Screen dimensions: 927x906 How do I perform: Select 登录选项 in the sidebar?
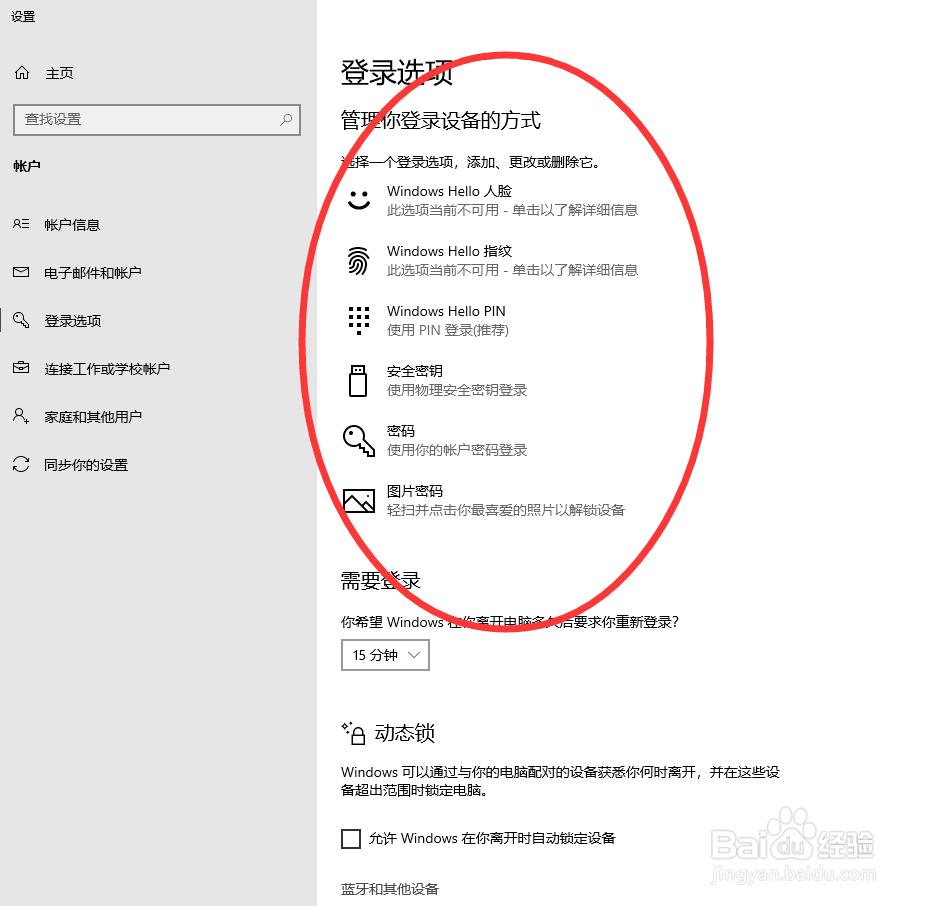click(73, 321)
